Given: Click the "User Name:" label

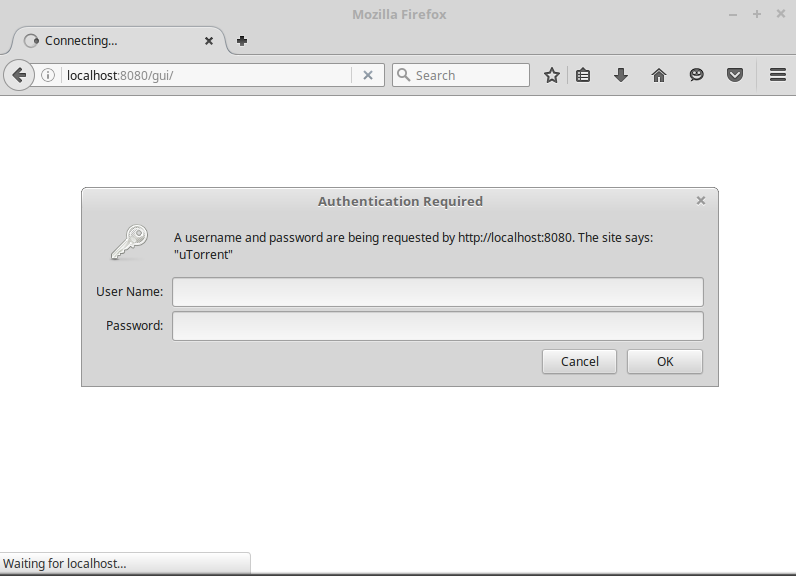Looking at the screenshot, I should (x=129, y=291).
